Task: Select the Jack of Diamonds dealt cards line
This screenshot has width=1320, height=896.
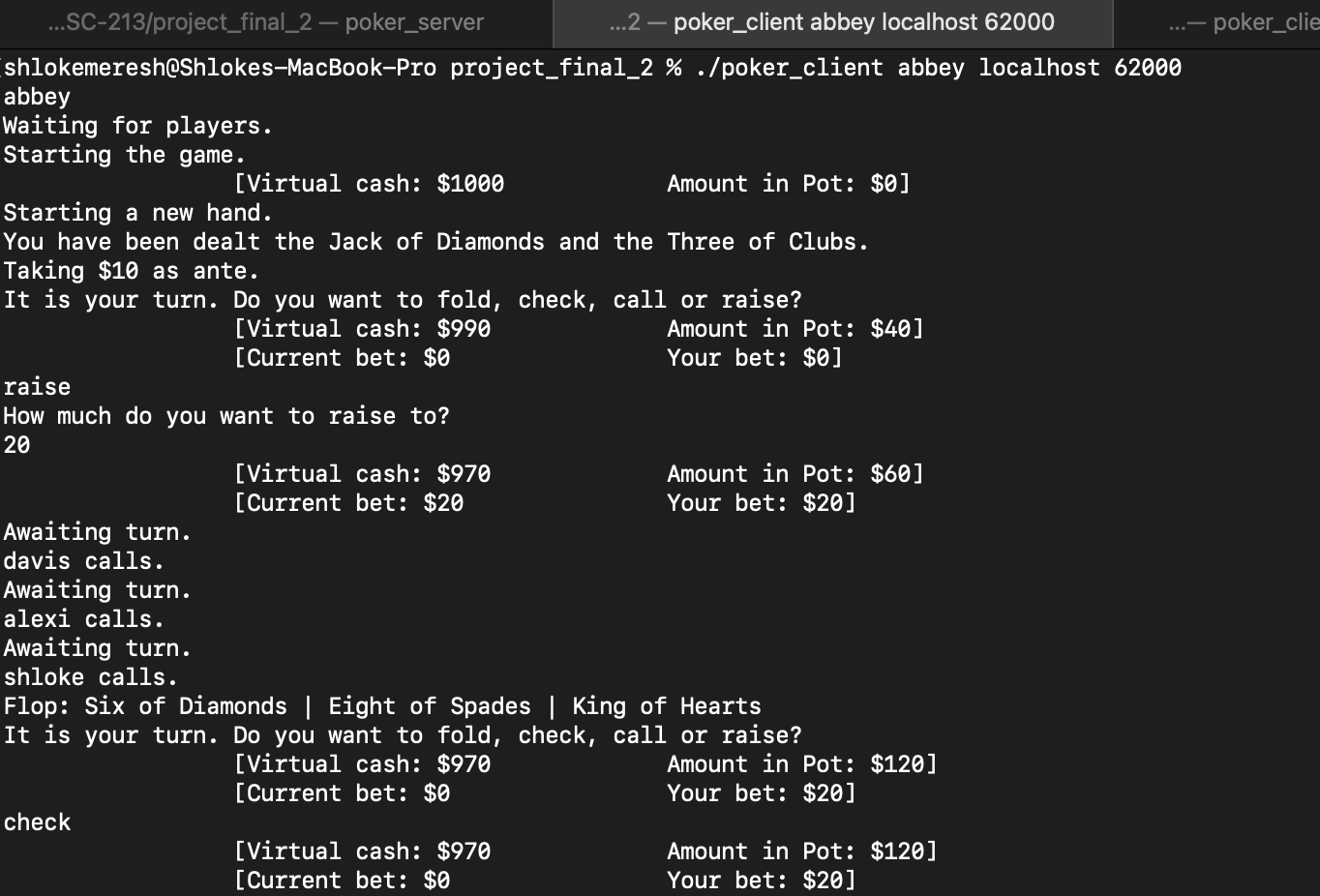Action: [x=435, y=241]
